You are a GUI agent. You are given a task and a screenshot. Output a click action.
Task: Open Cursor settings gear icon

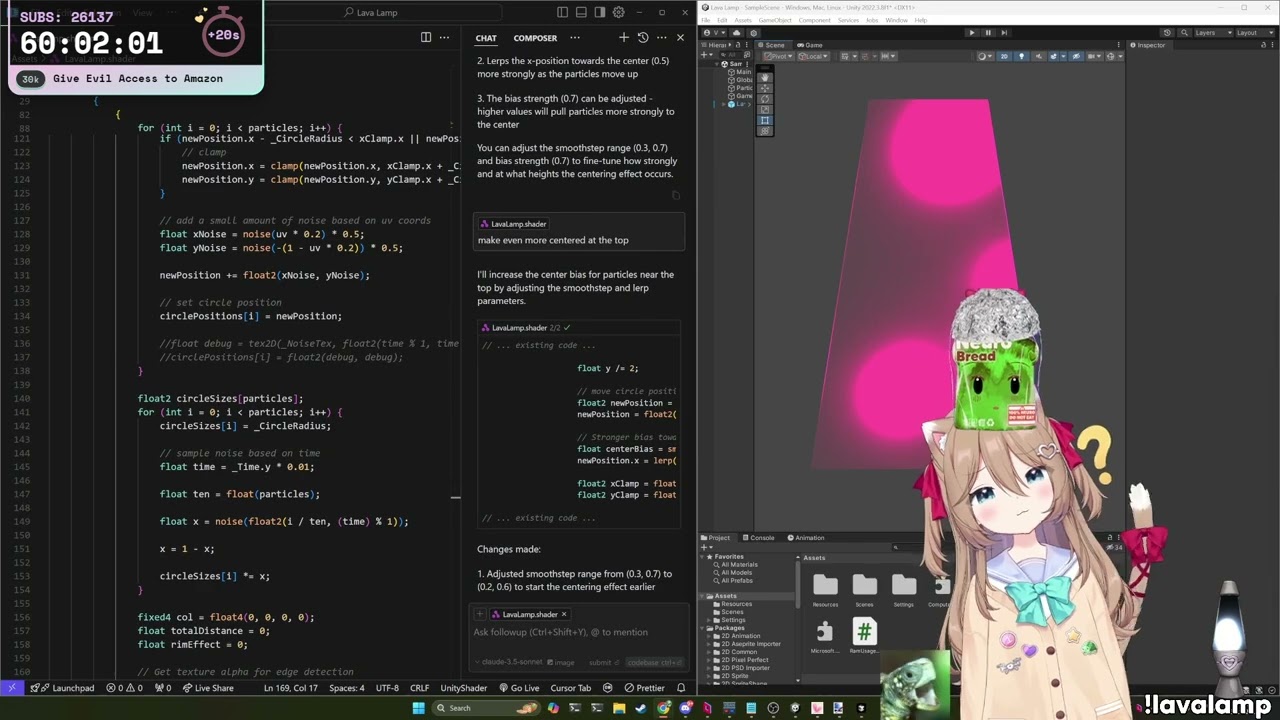[x=618, y=12]
